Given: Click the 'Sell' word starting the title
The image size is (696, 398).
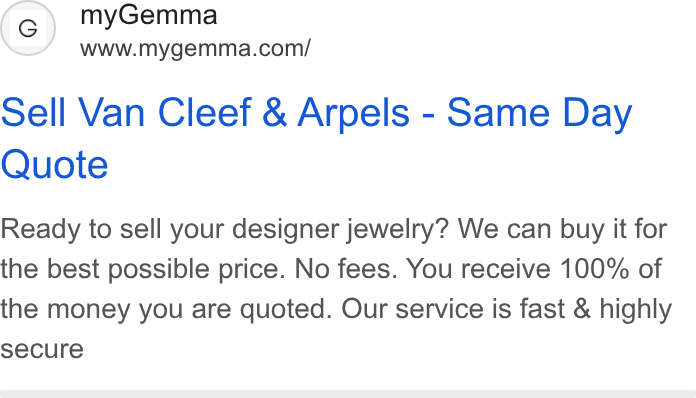Looking at the screenshot, I should pyautogui.click(x=33, y=113).
